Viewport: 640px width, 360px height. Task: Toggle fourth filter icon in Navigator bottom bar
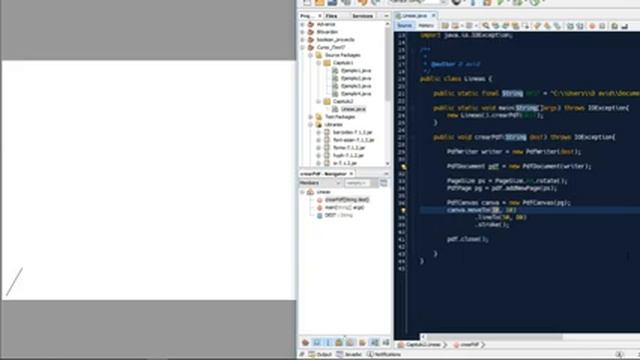(x=338, y=342)
